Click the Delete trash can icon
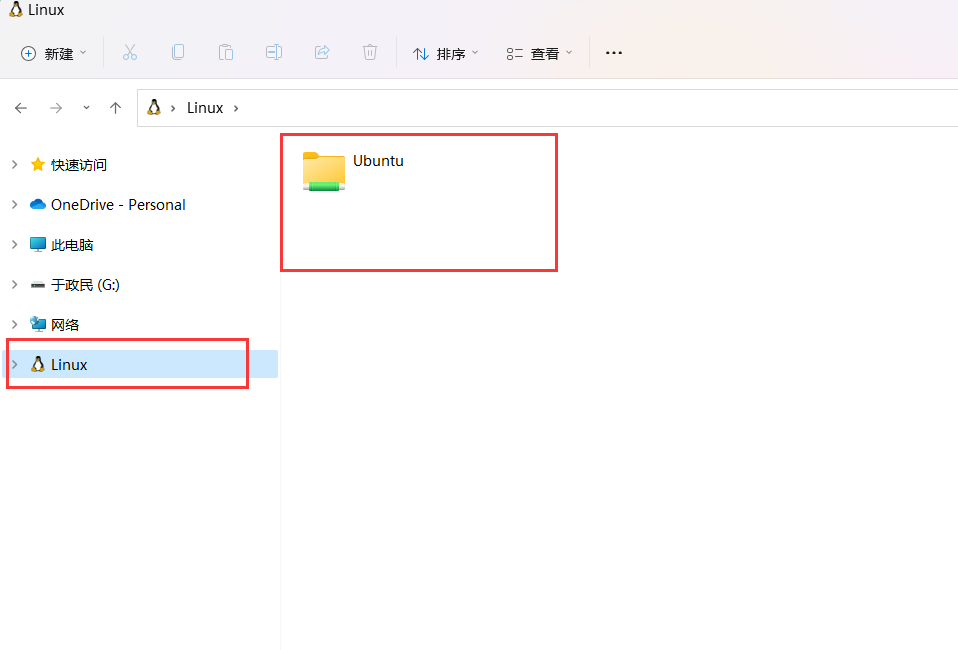This screenshot has height=650, width=958. pyautogui.click(x=370, y=53)
